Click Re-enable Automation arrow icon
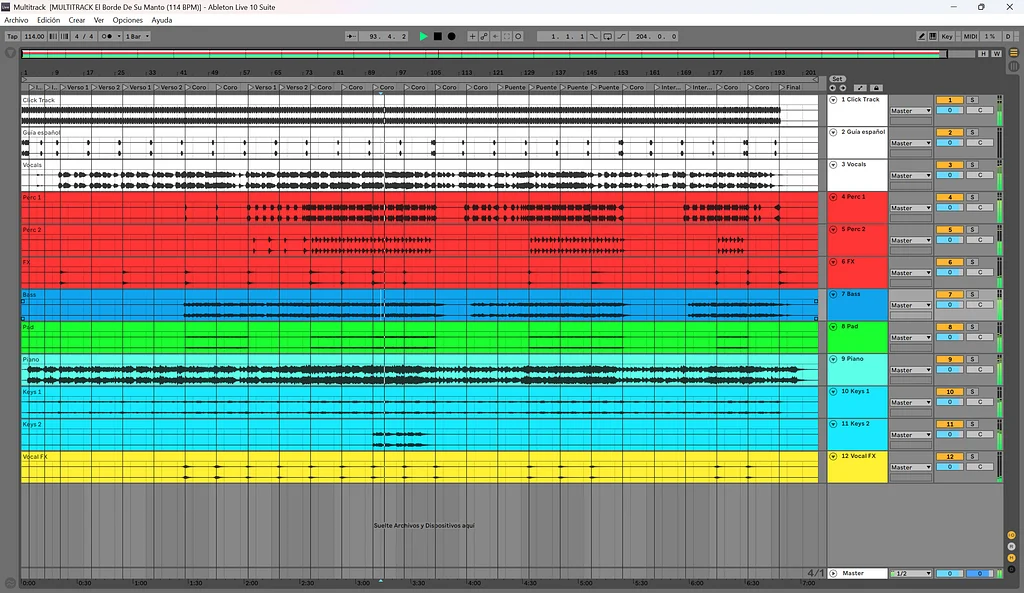Viewport: 1024px width, 593px height. [495, 37]
